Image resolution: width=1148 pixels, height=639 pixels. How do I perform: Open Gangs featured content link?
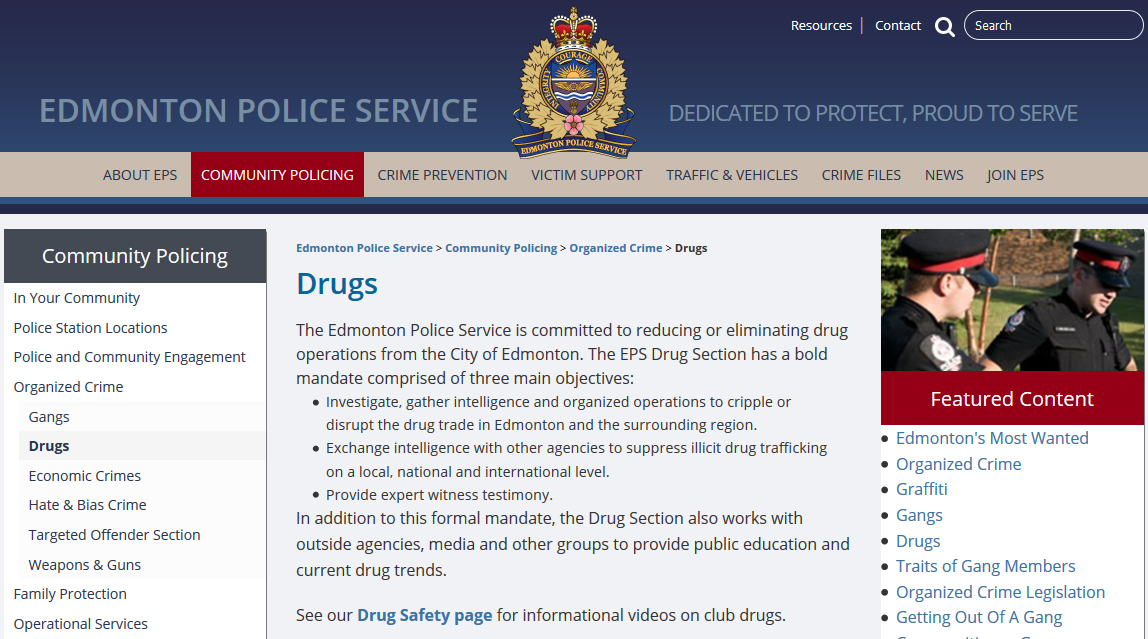[x=919, y=515]
